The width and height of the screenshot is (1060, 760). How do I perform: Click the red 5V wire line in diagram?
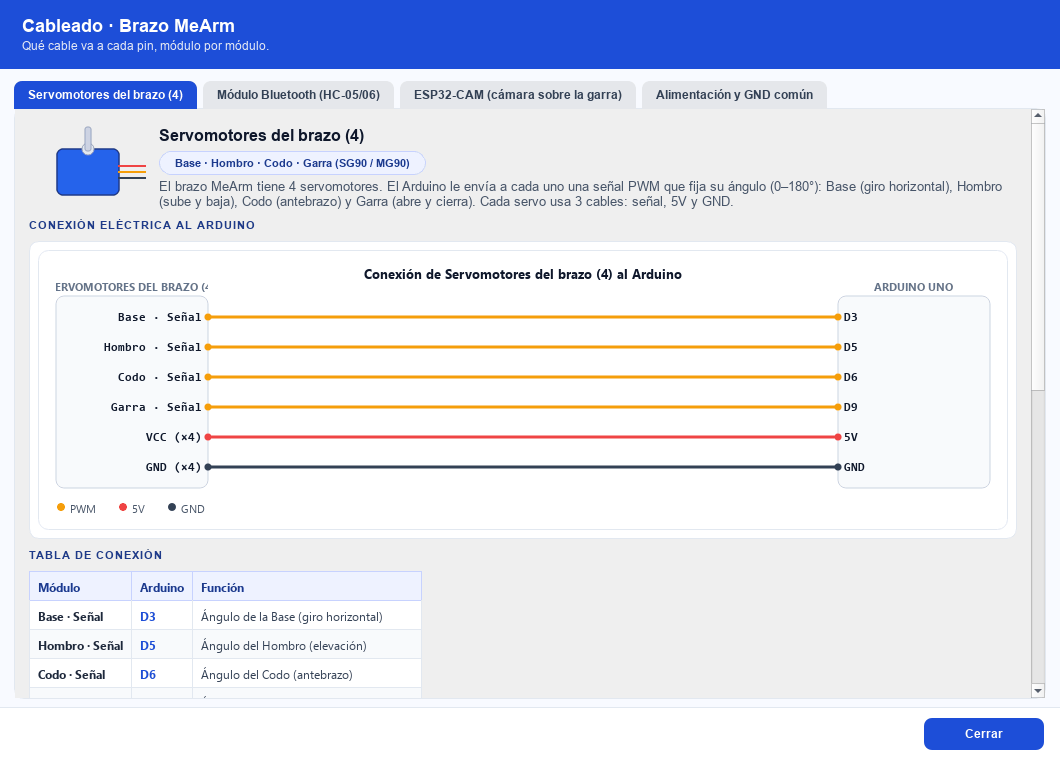pos(523,437)
